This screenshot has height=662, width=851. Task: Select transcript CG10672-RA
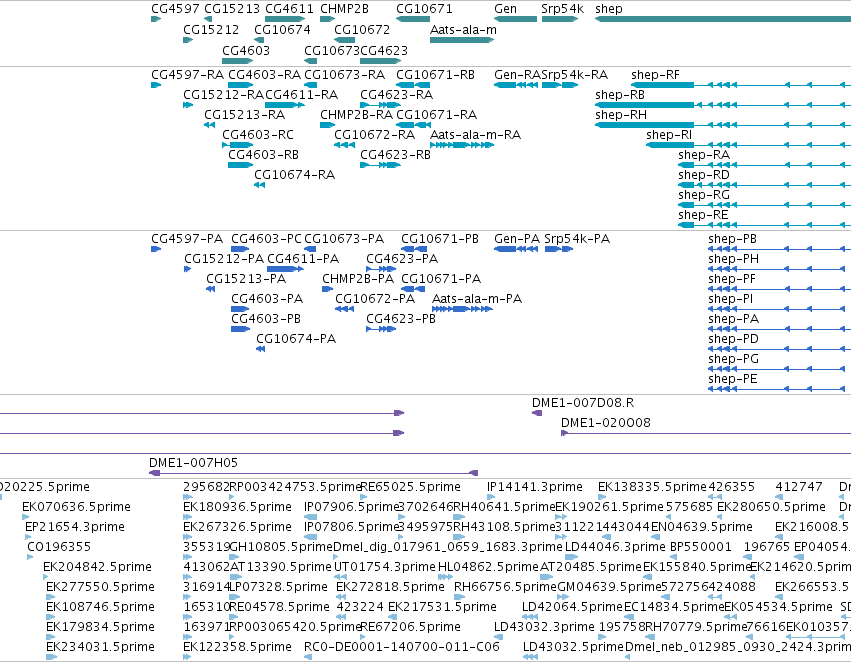(374, 135)
